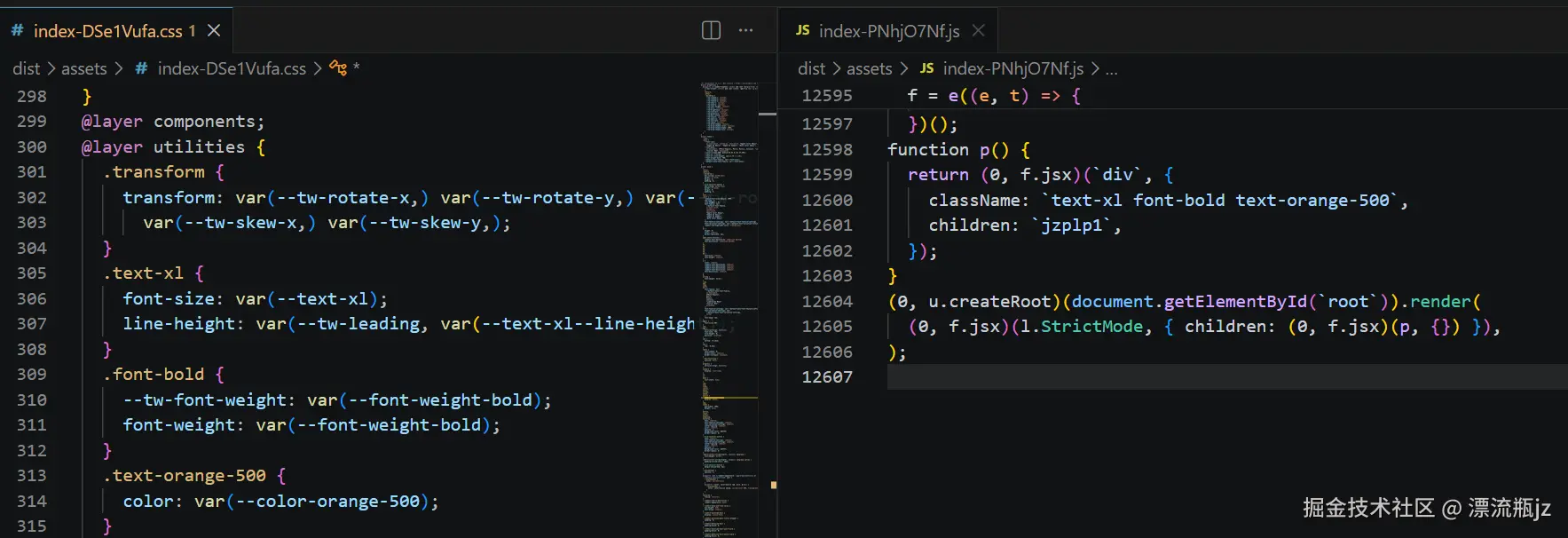
Task: Close the index-PNhjO7Nf.js tab
Action: (978, 31)
